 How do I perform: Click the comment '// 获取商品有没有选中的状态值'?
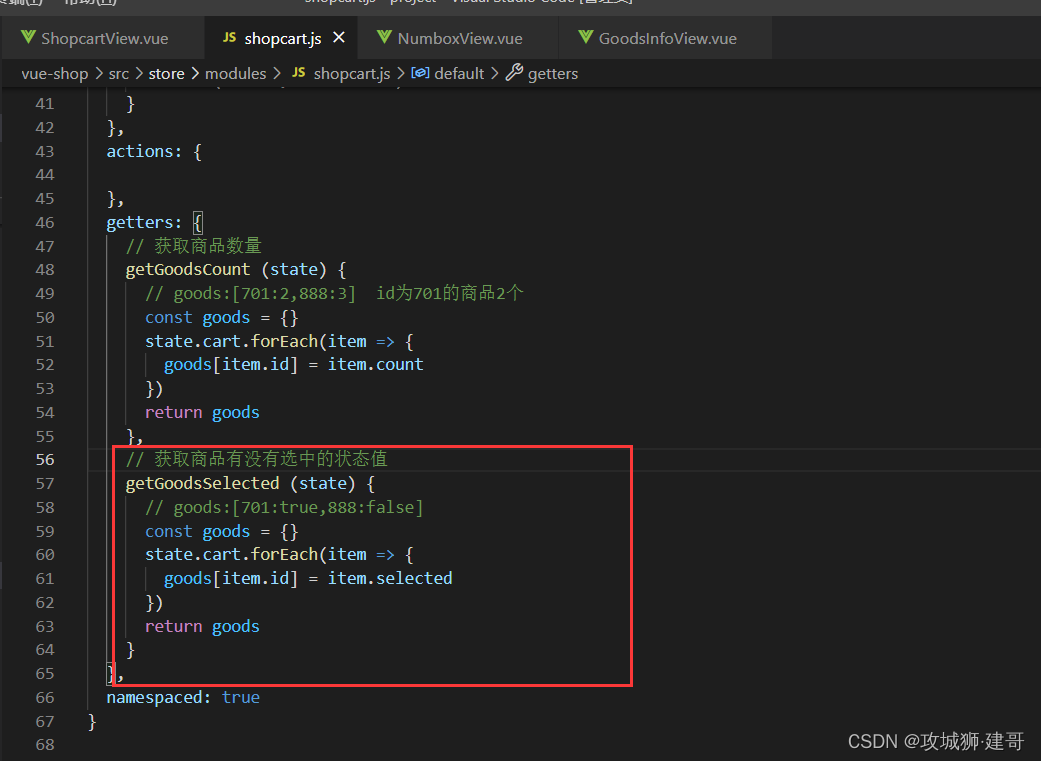tap(256, 460)
